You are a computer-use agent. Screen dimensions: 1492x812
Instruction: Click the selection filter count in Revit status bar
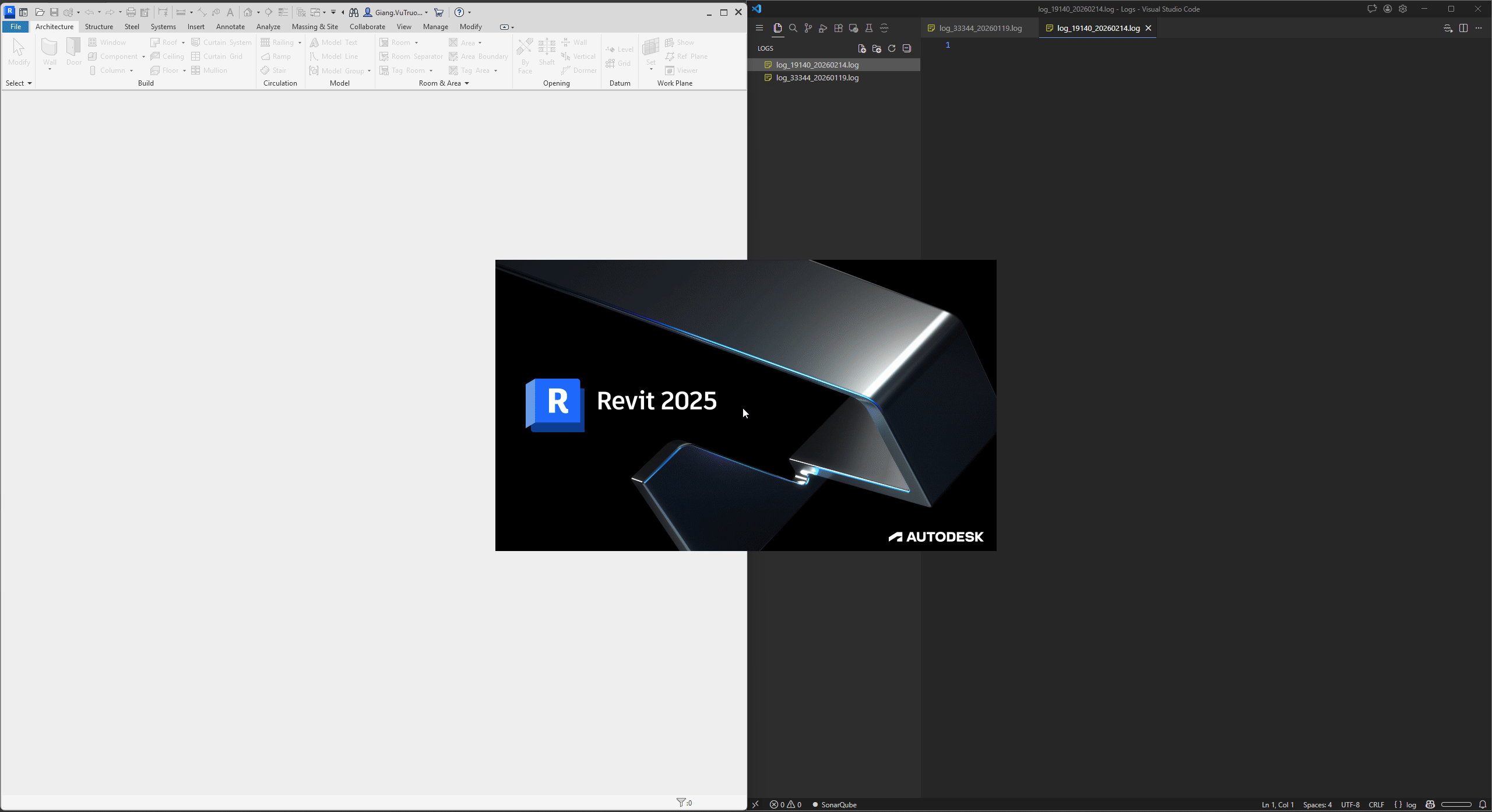pos(684,803)
